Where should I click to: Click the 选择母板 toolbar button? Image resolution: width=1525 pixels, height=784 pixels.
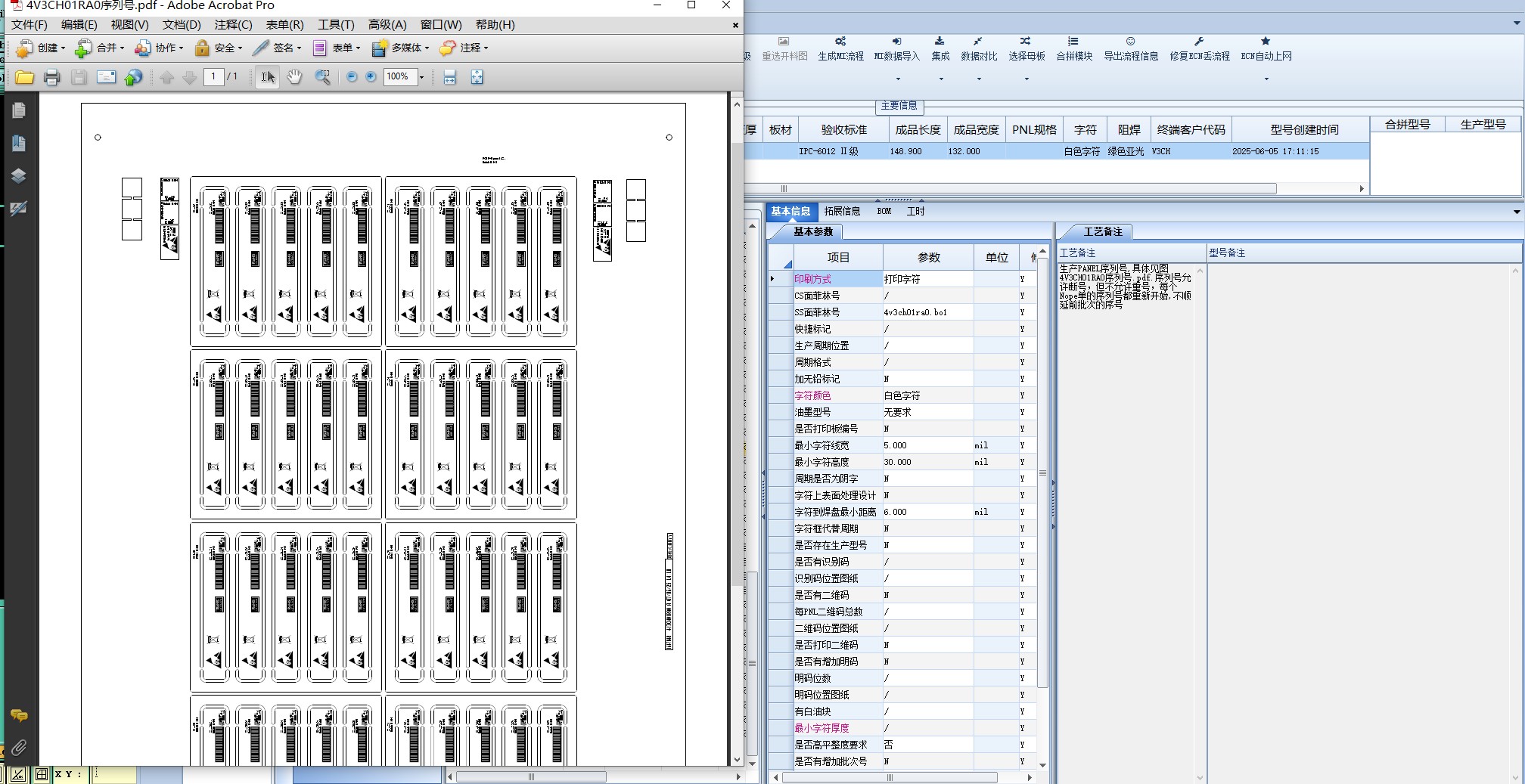coord(1027,49)
